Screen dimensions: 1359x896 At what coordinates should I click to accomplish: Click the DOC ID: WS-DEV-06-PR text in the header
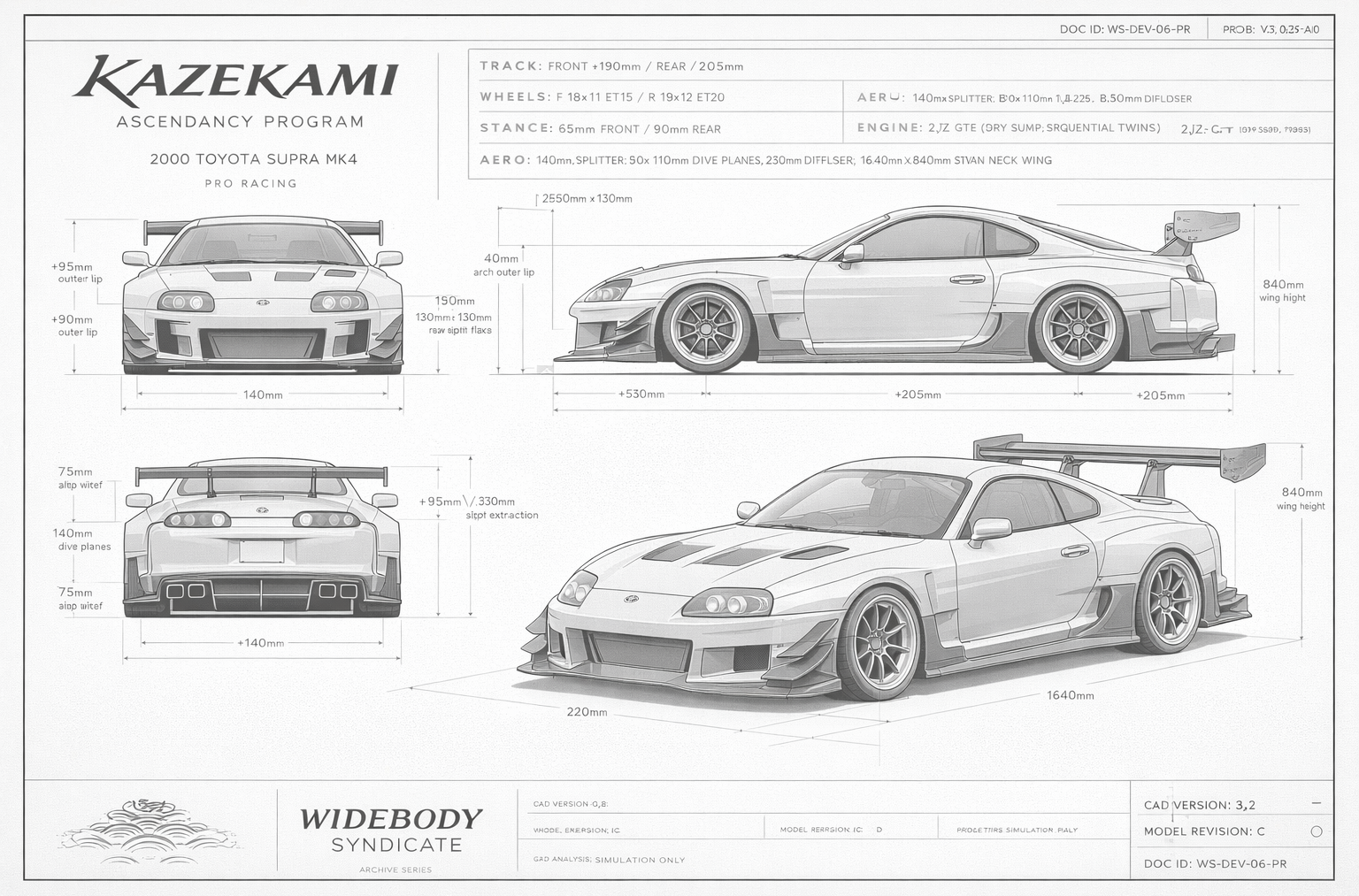coord(1125,29)
